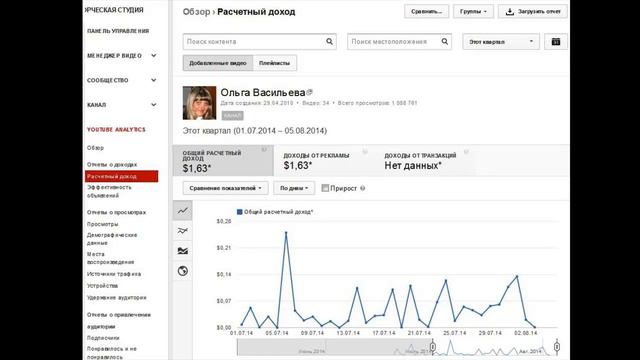Screen dimensions: 640x360
Task: Open Удержание аудитории report
Action: tap(116, 298)
